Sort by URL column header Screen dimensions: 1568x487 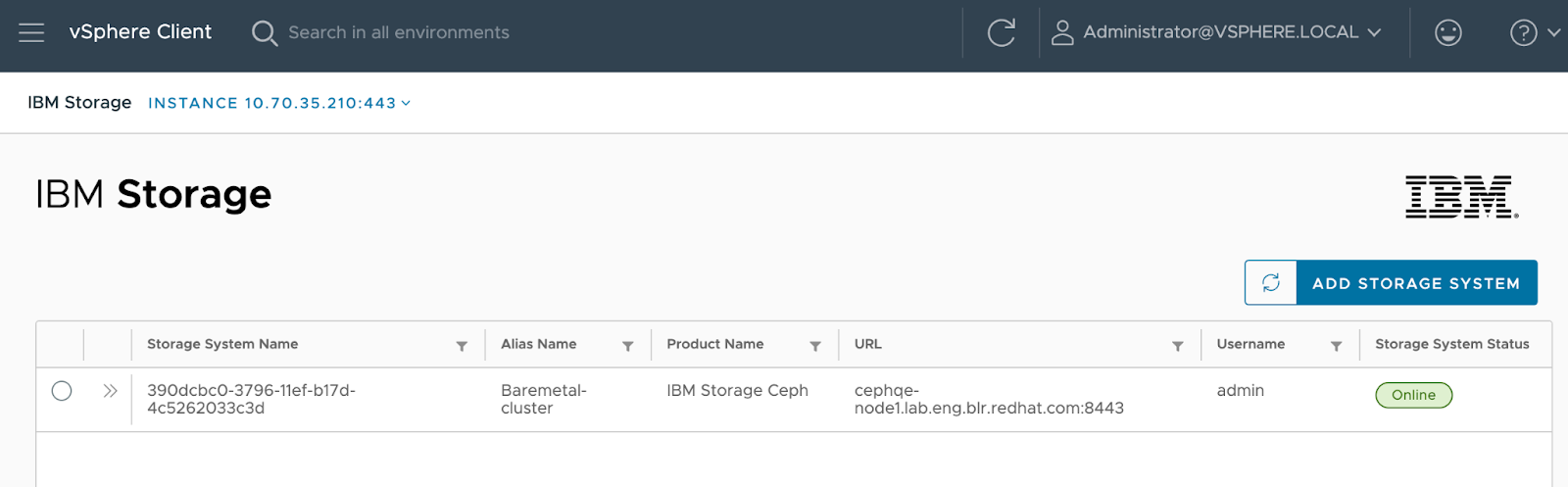867,344
